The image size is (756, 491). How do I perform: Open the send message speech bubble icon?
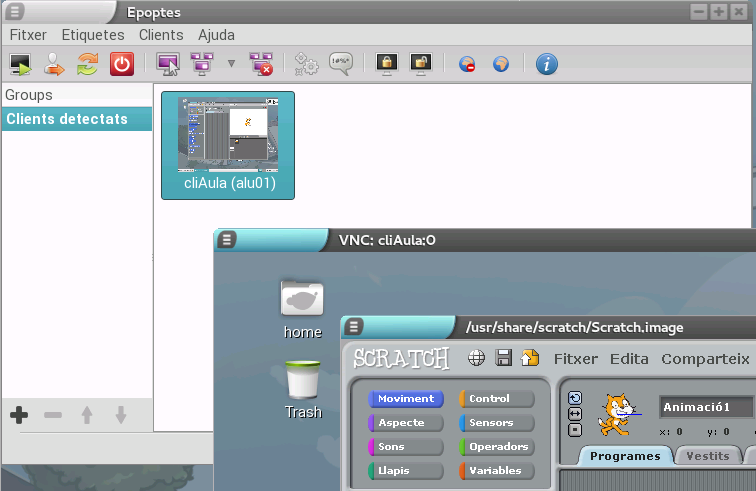click(341, 65)
